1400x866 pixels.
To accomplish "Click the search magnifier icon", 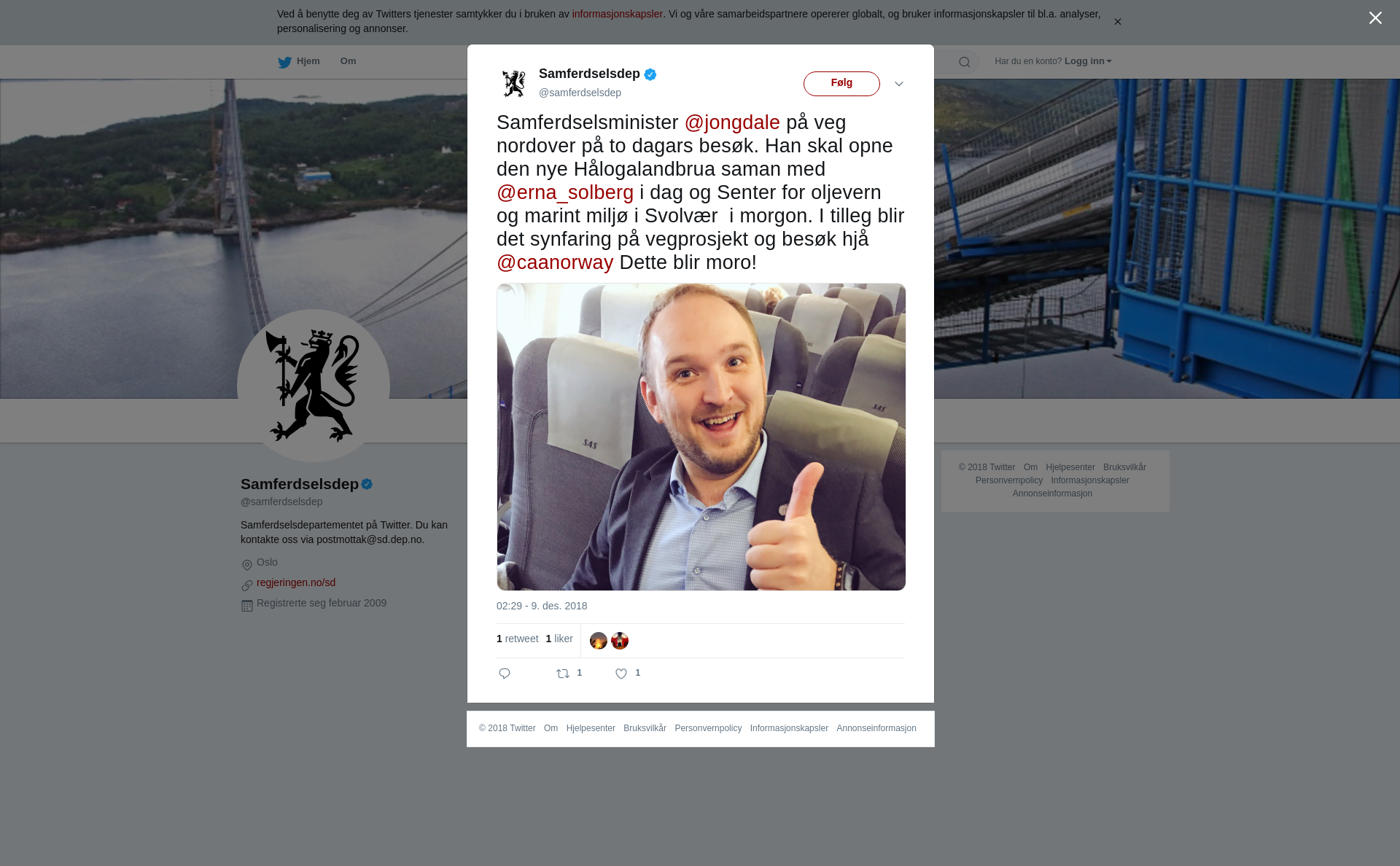I will click(x=965, y=62).
